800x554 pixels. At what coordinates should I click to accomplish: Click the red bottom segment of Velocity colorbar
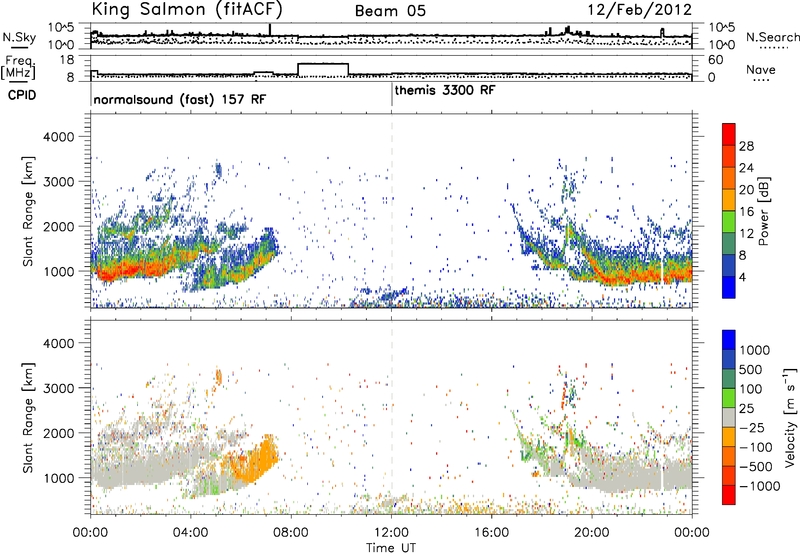tap(729, 494)
